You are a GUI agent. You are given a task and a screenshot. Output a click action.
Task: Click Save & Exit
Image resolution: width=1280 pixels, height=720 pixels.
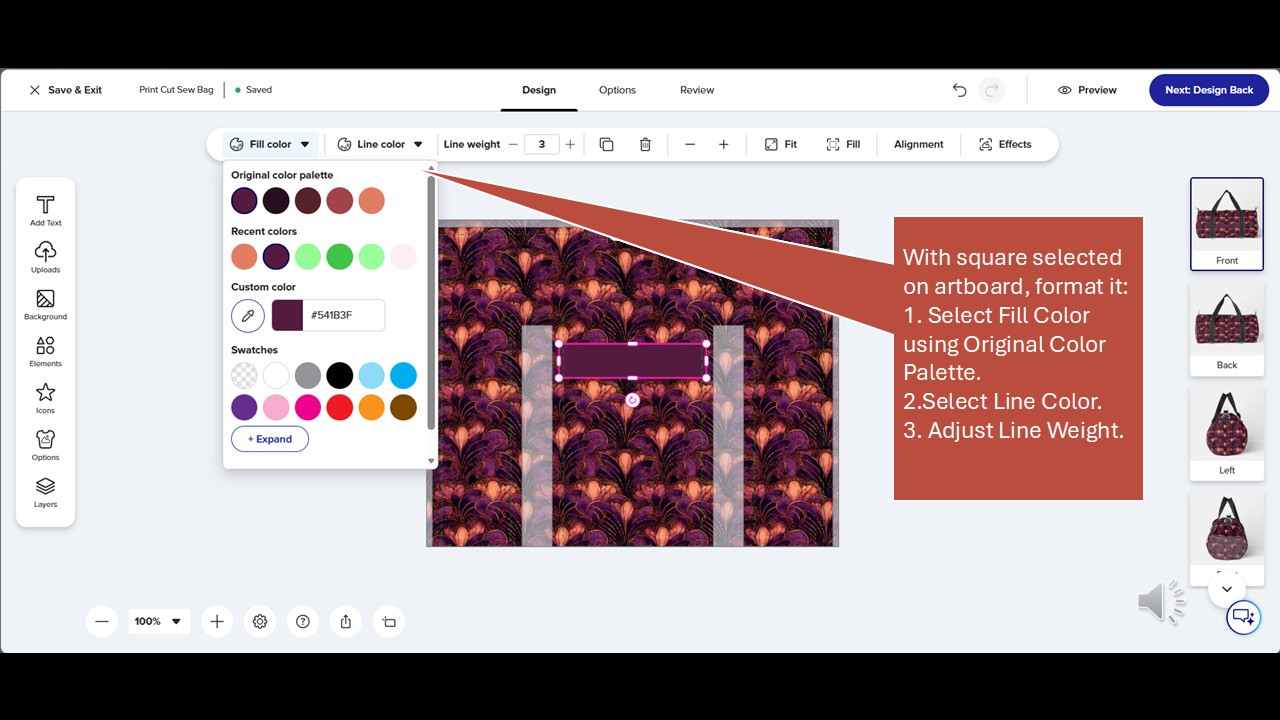pyautogui.click(x=66, y=90)
